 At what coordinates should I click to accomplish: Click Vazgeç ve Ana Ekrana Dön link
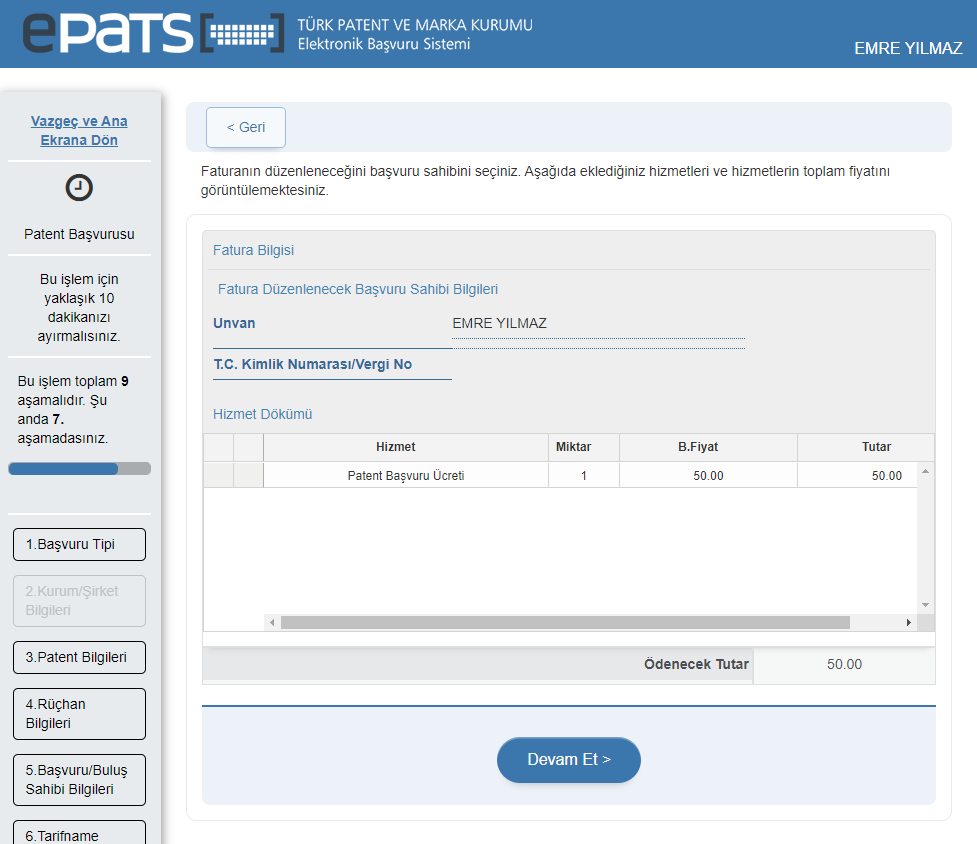(x=79, y=130)
